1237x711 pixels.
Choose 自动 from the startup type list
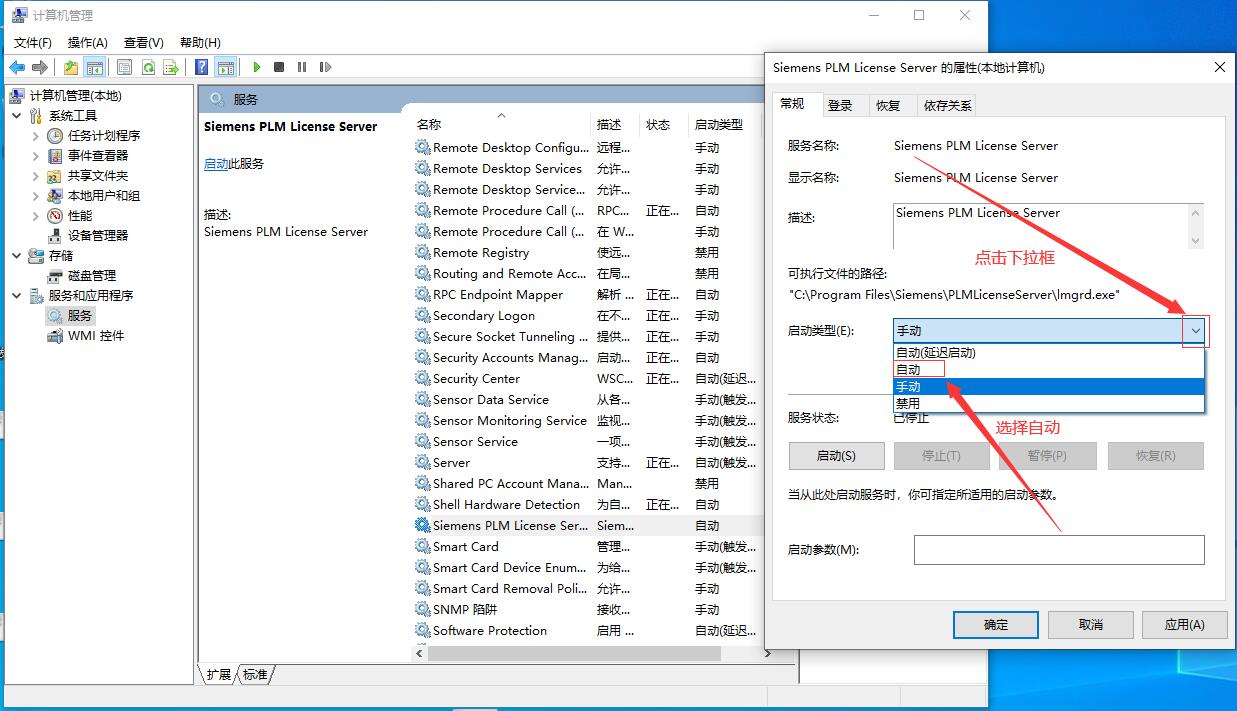(x=909, y=370)
